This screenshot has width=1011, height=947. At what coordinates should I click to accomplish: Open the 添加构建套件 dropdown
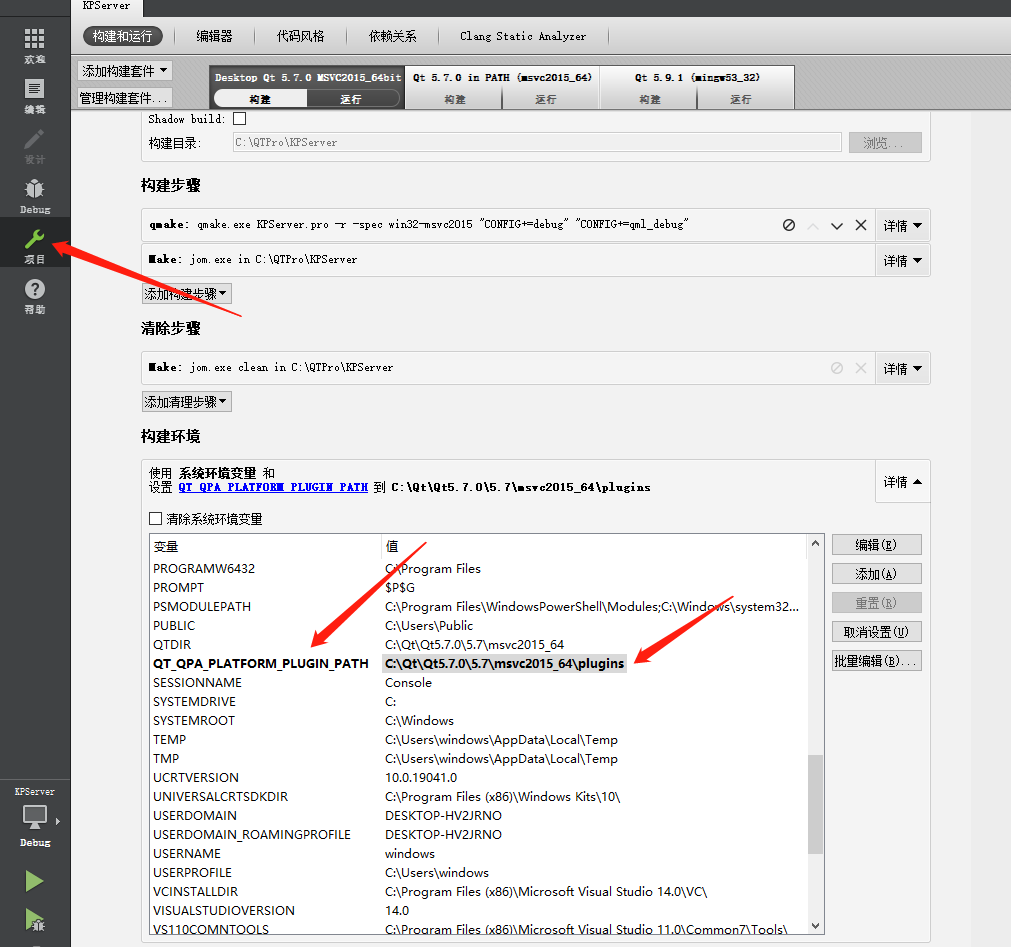124,70
